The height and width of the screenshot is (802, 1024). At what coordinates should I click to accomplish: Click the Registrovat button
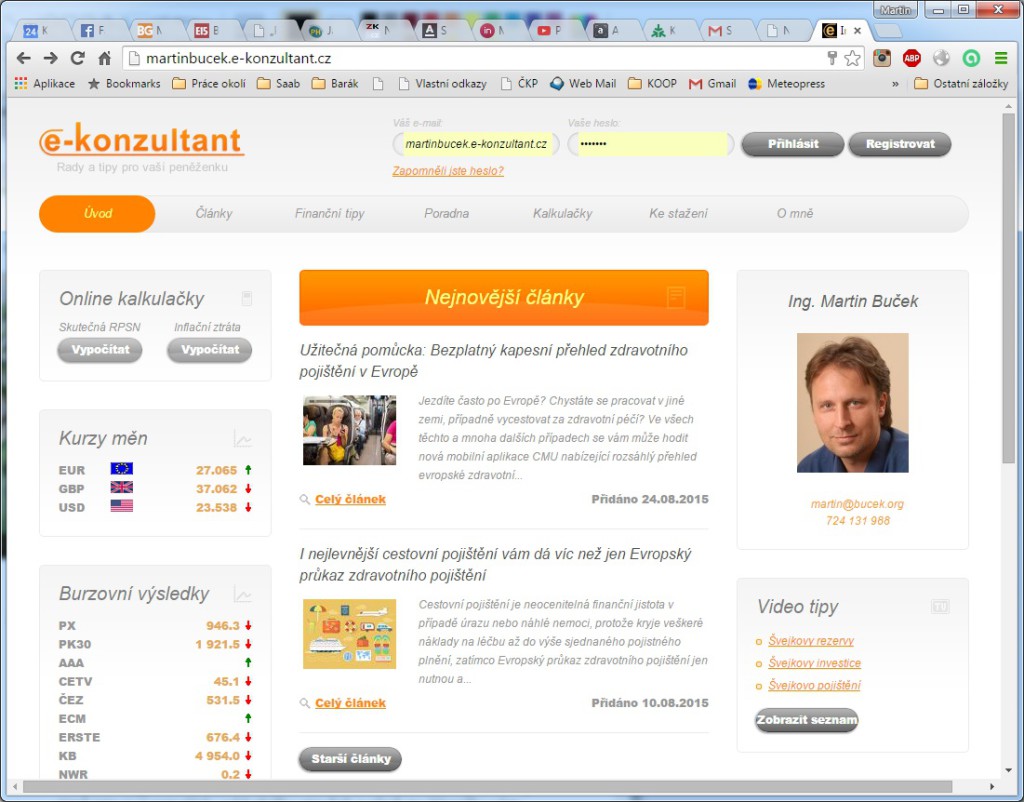900,144
